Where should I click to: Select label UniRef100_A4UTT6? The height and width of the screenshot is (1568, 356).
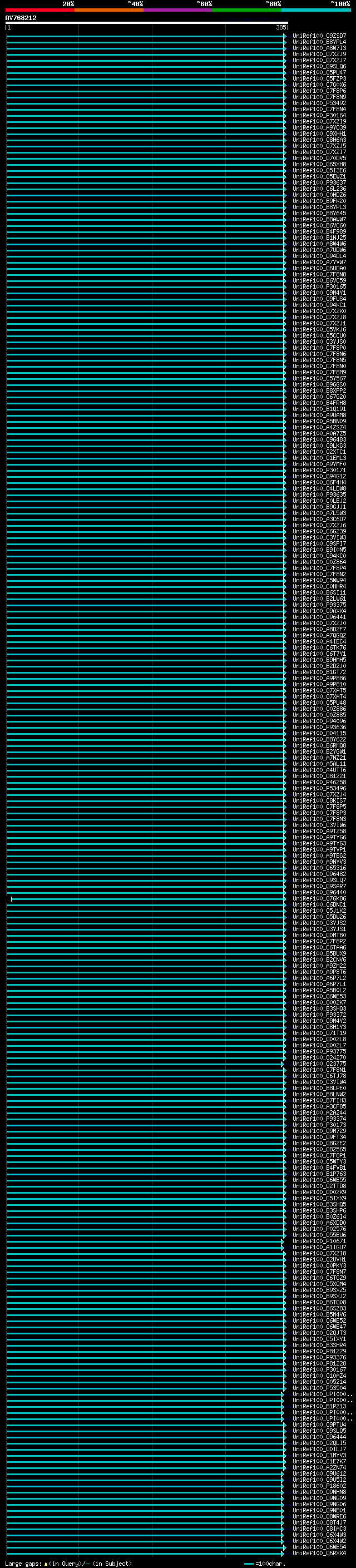pos(319,769)
